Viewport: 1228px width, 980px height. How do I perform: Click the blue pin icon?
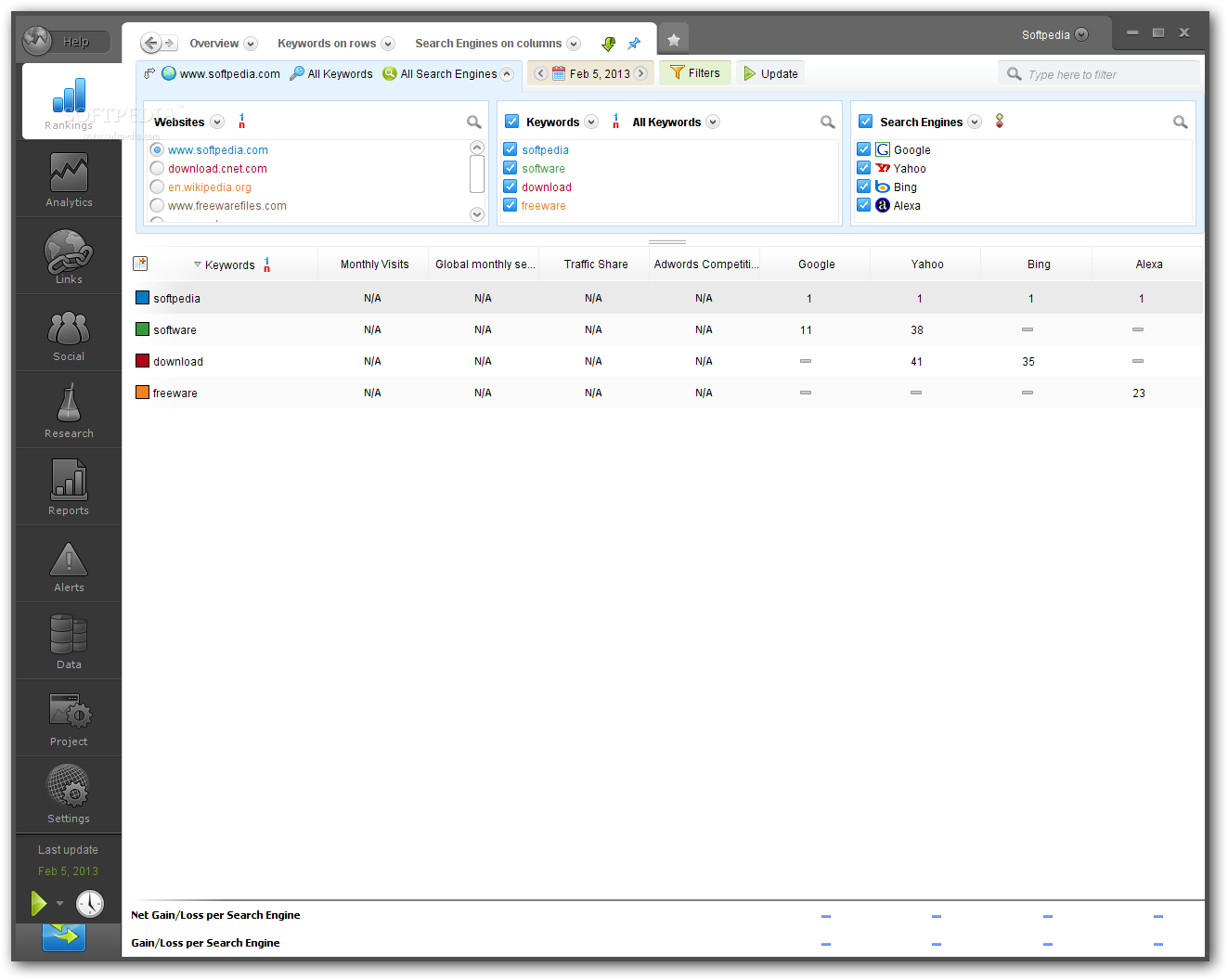[634, 44]
